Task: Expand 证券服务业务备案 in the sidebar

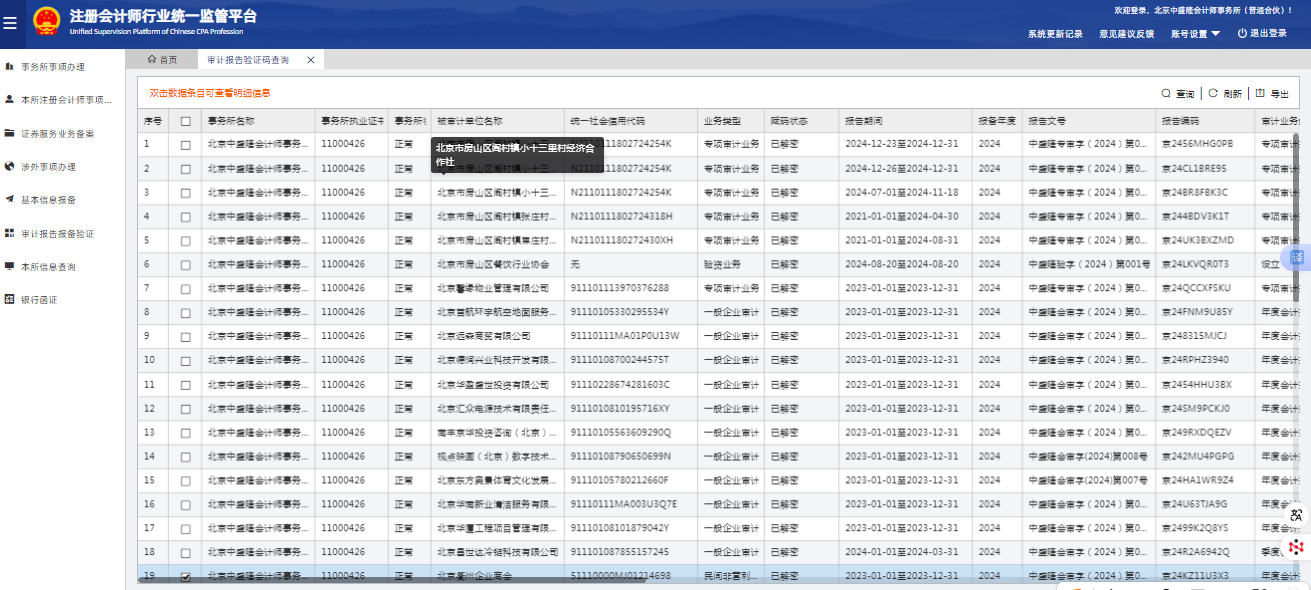Action: coord(58,133)
